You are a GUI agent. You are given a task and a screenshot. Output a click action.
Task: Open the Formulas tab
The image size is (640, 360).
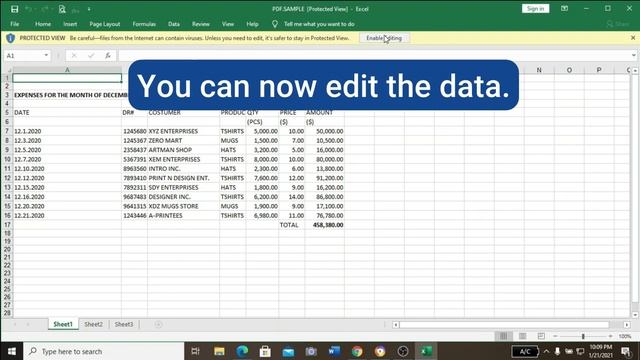click(x=144, y=24)
